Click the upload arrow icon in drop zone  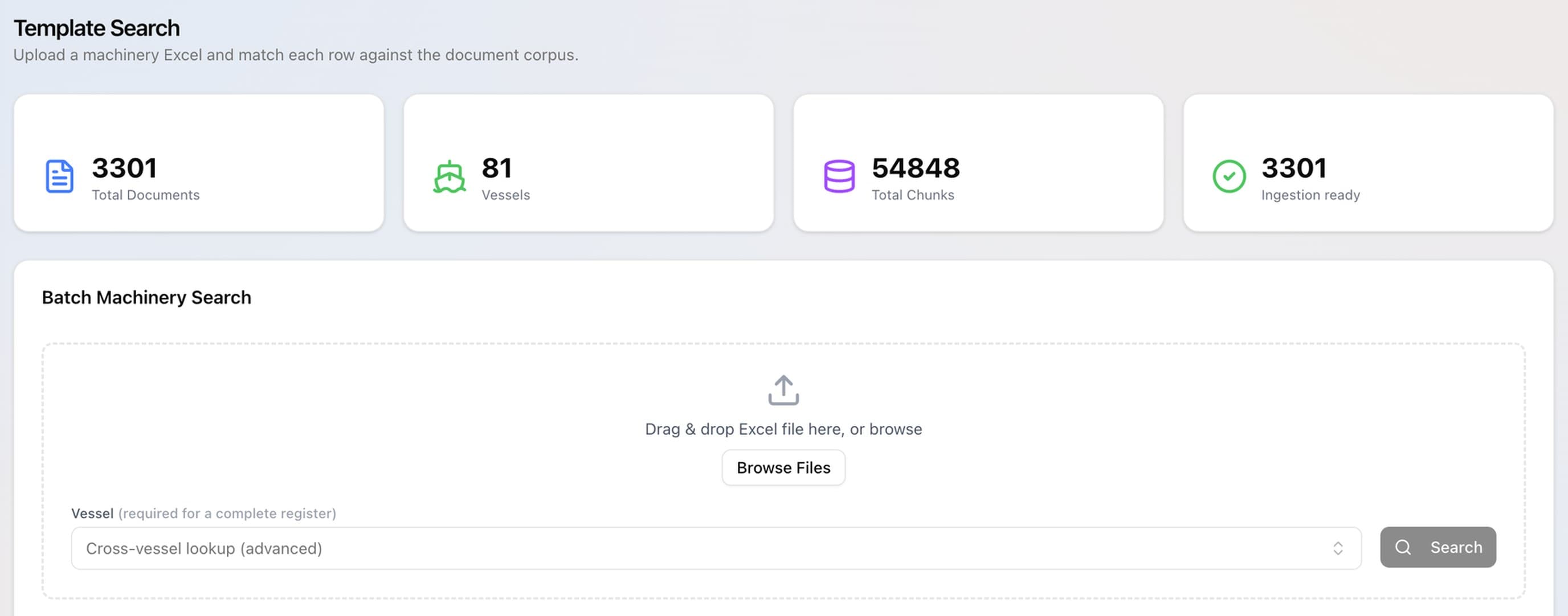[783, 390]
